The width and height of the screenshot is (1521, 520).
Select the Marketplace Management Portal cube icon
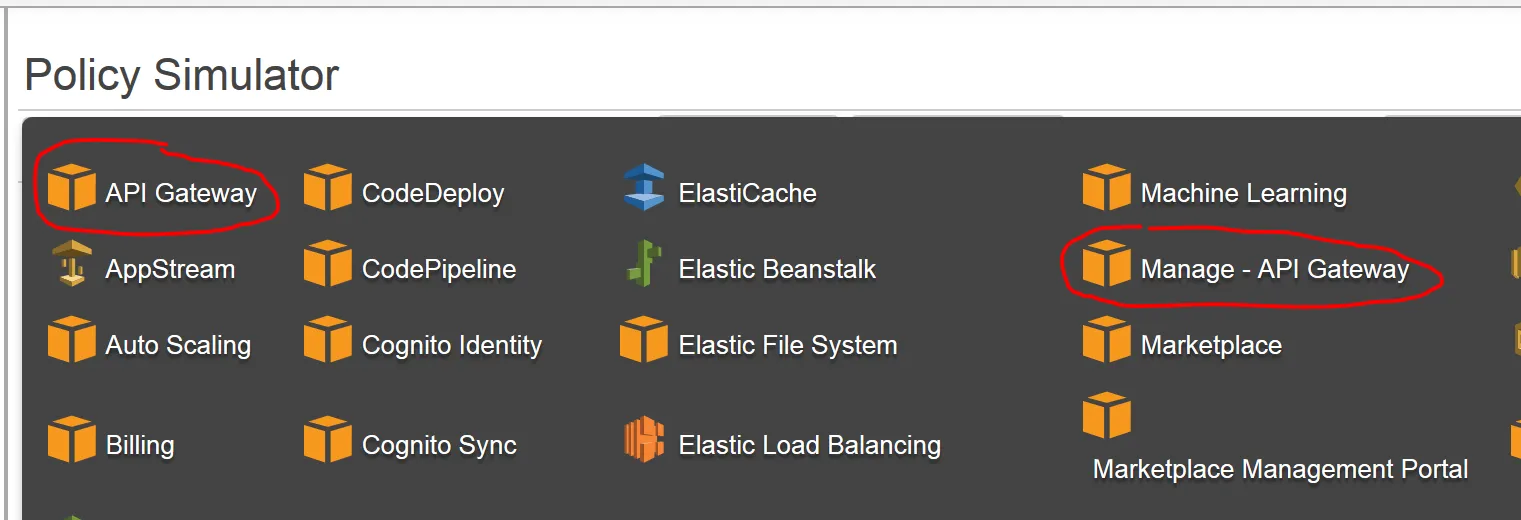pyautogui.click(x=1106, y=415)
